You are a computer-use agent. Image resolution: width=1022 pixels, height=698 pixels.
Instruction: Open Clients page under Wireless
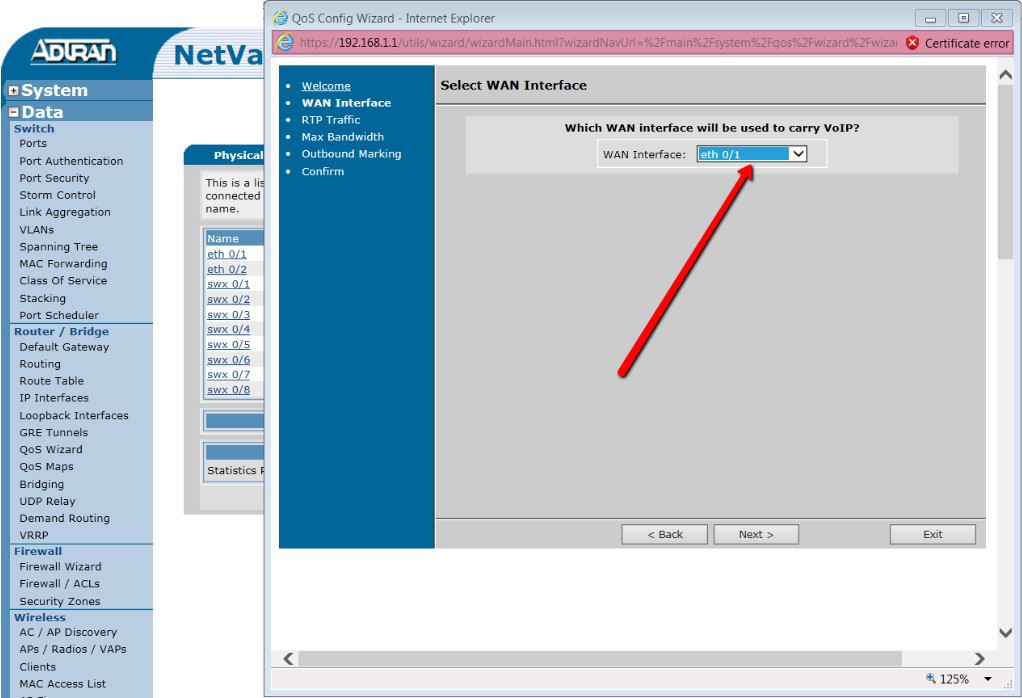[x=38, y=667]
